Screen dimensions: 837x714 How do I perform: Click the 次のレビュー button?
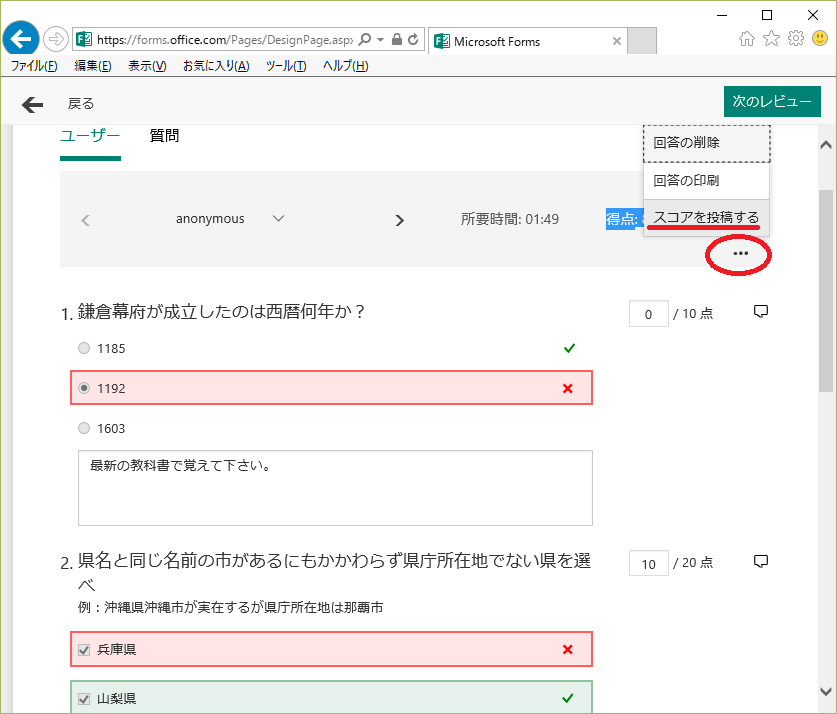pyautogui.click(x=772, y=102)
